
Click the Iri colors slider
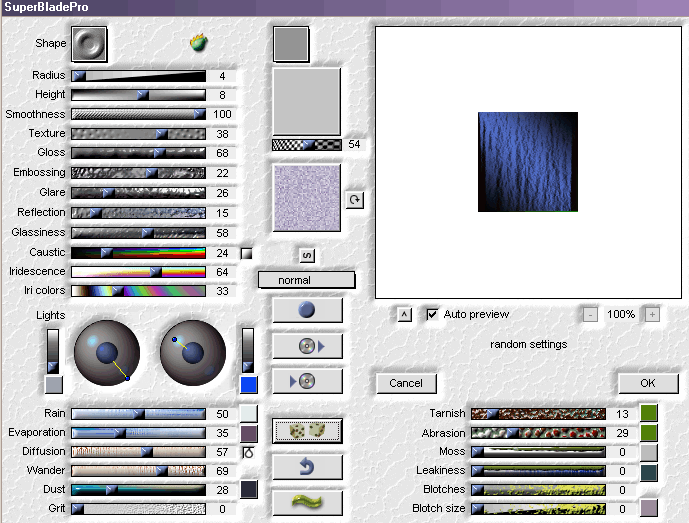coord(138,291)
